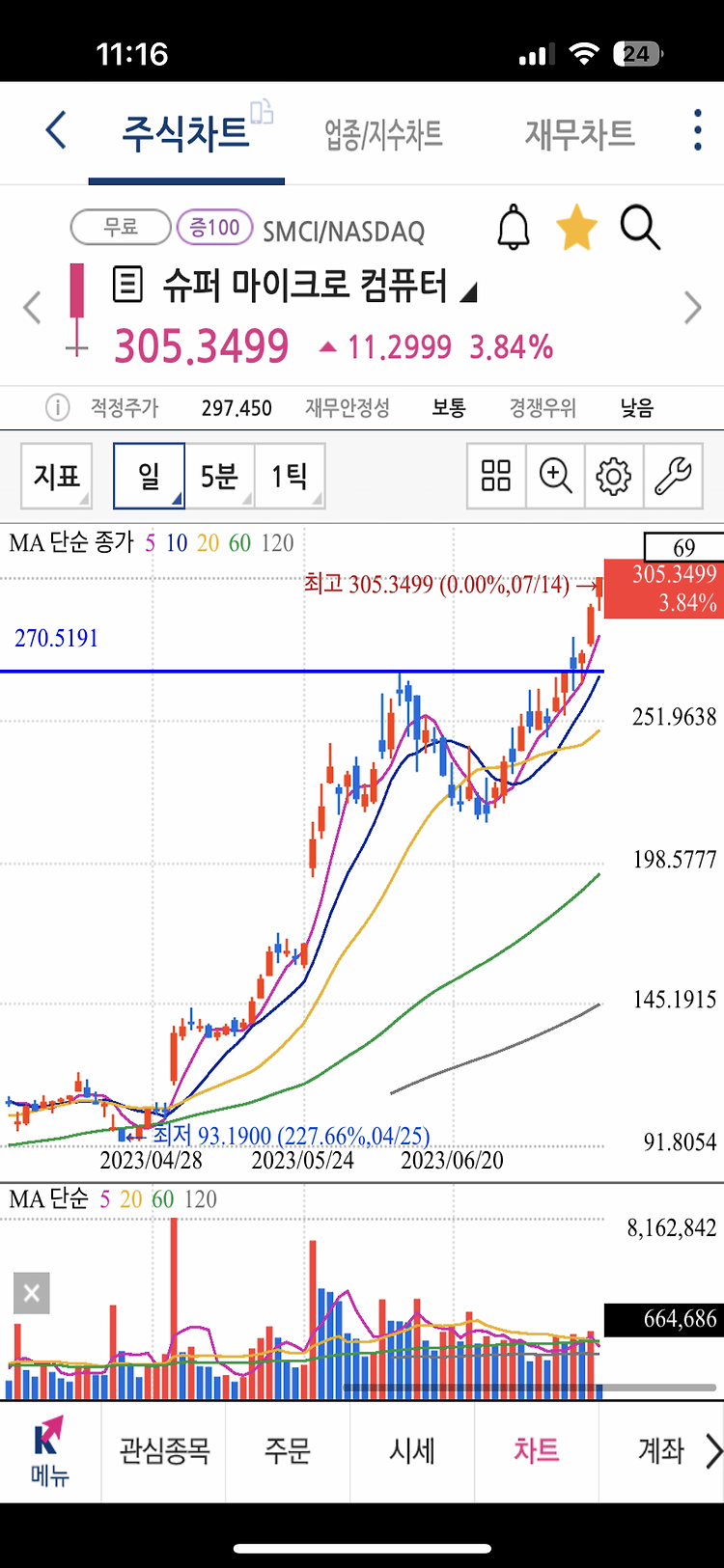This screenshot has height=1568, width=724.
Task: Close the volume panel with X button
Action: (x=31, y=1293)
